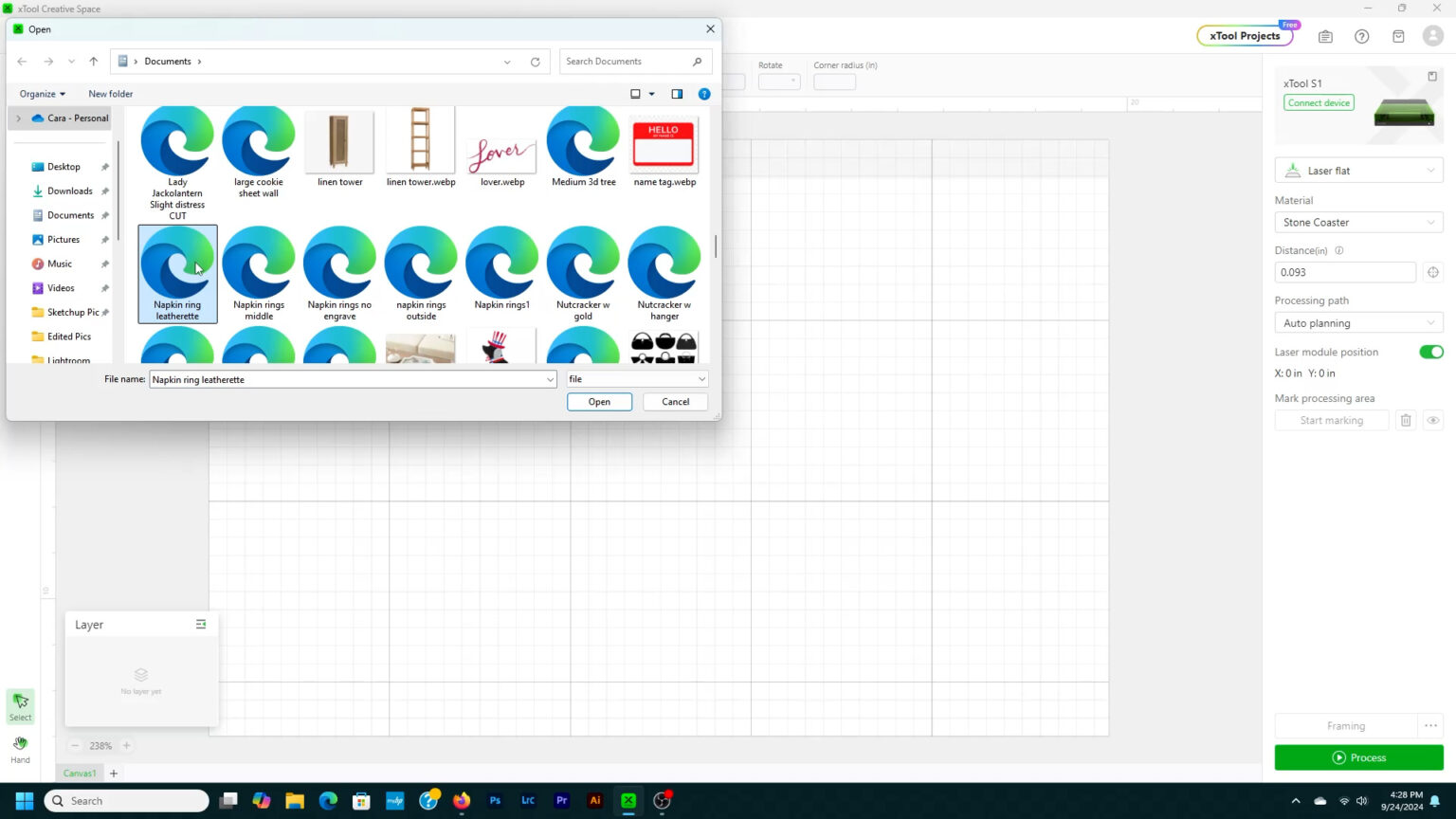This screenshot has width=1456, height=819.
Task: Launch Adobe Illustrator from taskbar
Action: click(x=595, y=800)
